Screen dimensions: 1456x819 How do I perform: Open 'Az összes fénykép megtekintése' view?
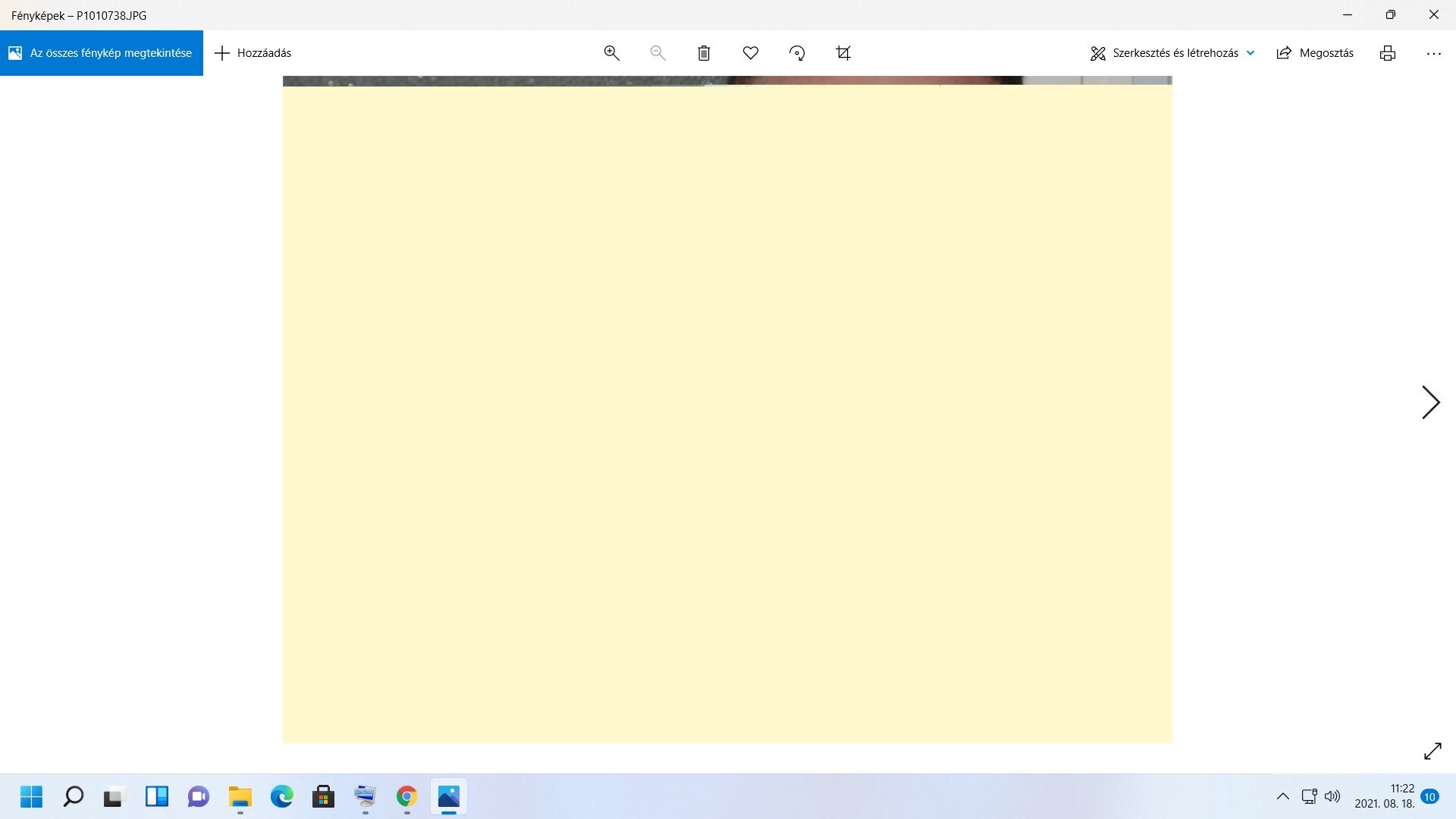(x=101, y=53)
